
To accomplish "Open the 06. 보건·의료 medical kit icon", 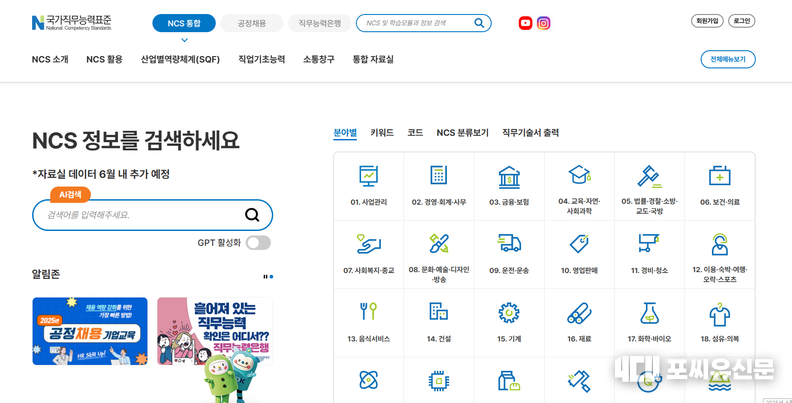I will [719, 176].
